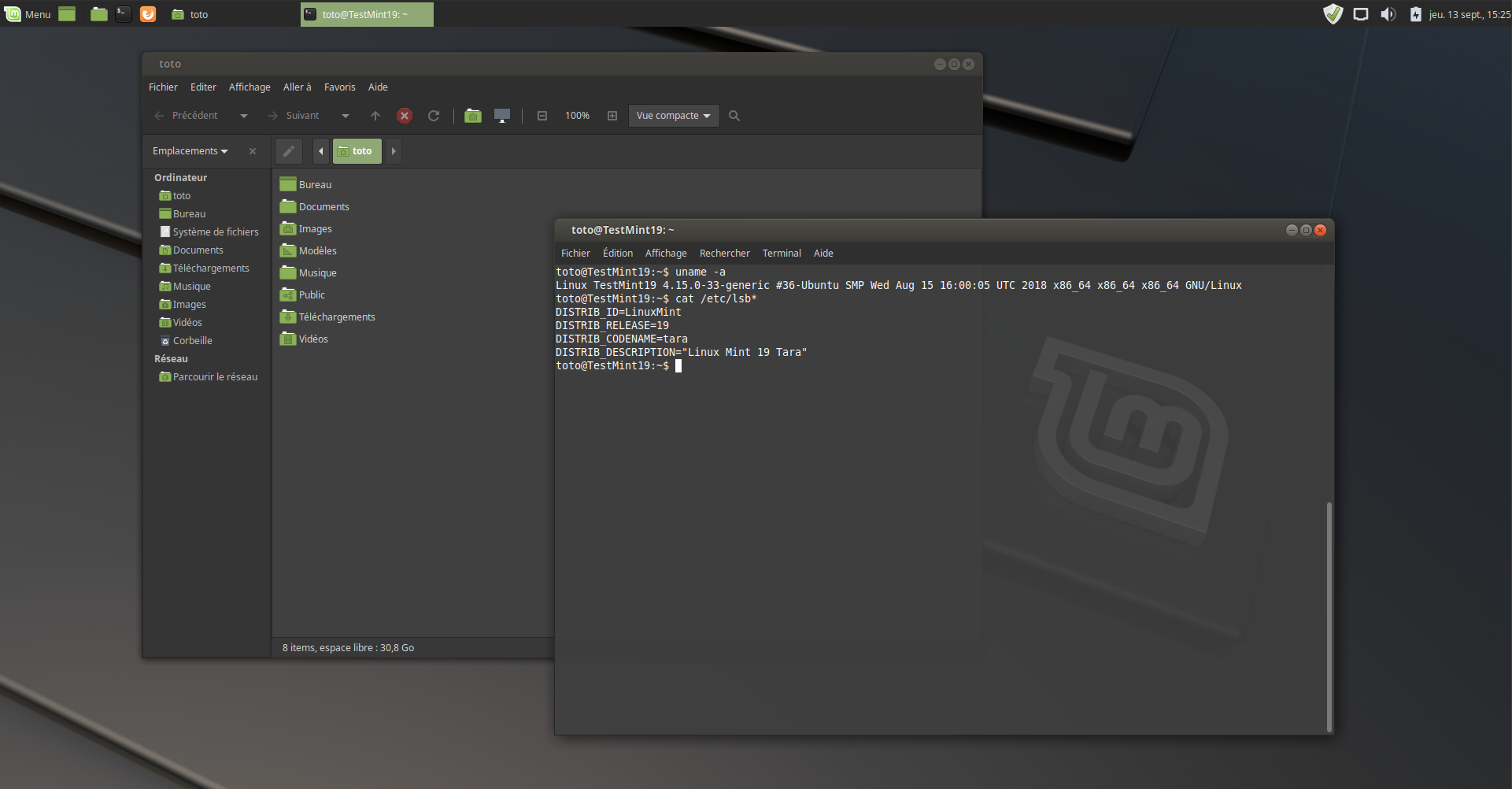This screenshot has height=789, width=1512.
Task: Open the Favoris menu in file manager
Action: coord(339,87)
